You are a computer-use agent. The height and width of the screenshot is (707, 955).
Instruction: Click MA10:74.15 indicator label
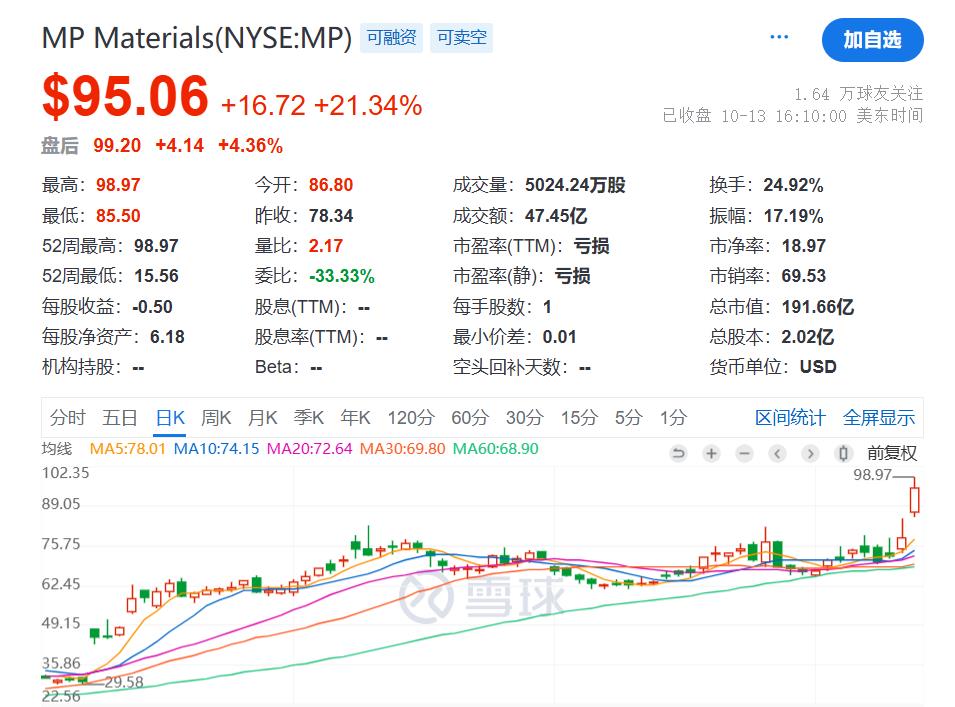[216, 449]
